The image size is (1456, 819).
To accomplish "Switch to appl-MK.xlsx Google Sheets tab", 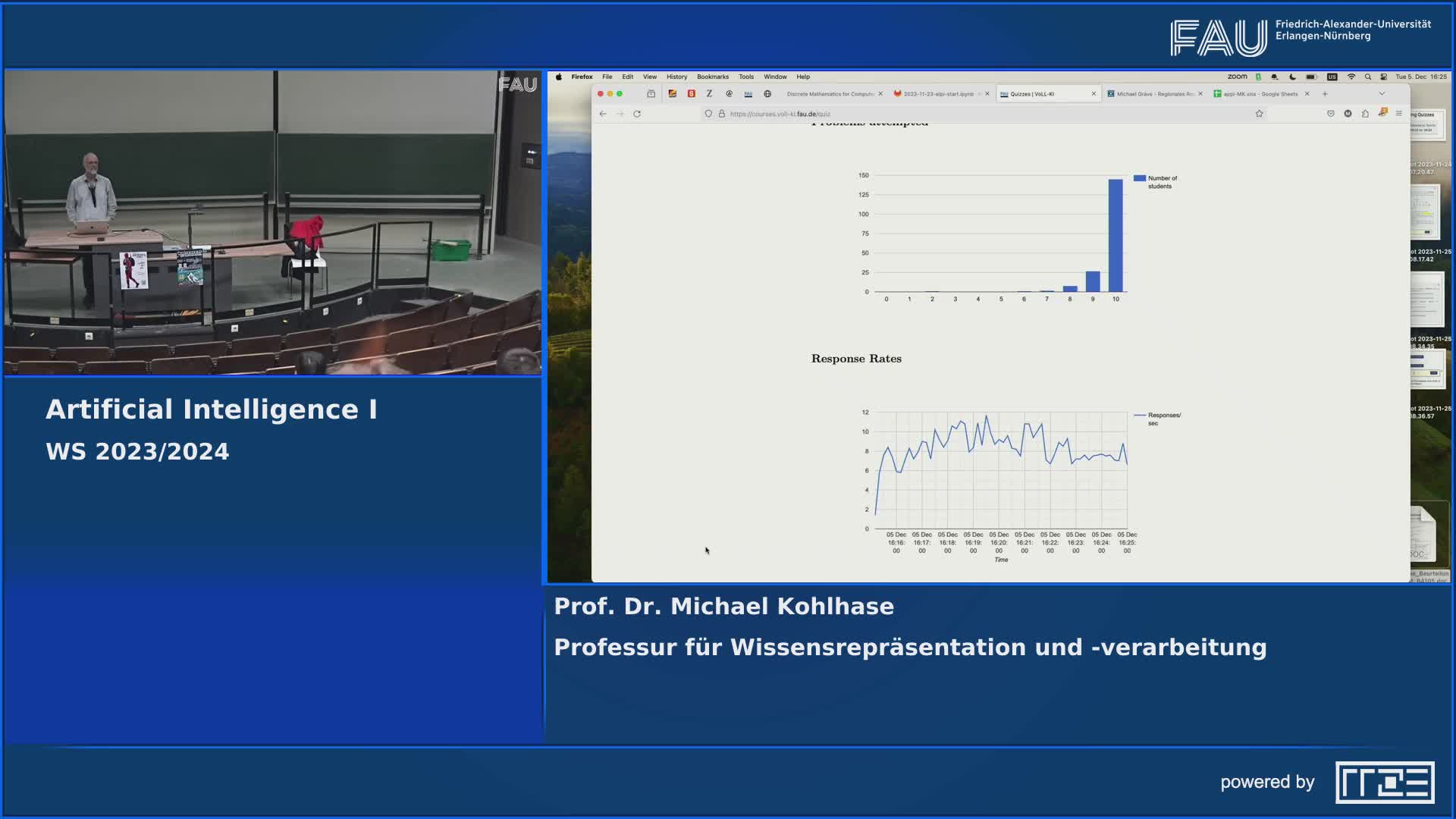I will (1259, 94).
